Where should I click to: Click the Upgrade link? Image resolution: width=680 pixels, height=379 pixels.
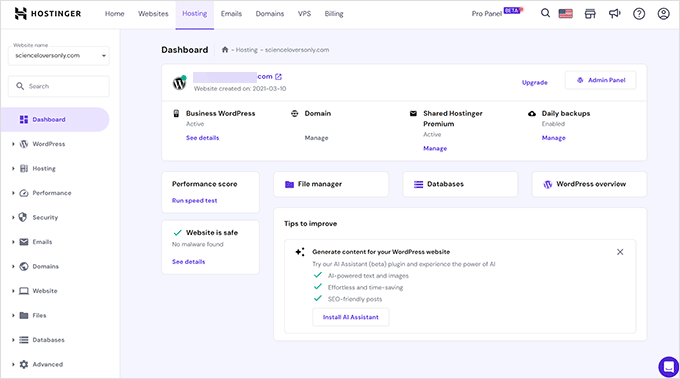tap(535, 82)
